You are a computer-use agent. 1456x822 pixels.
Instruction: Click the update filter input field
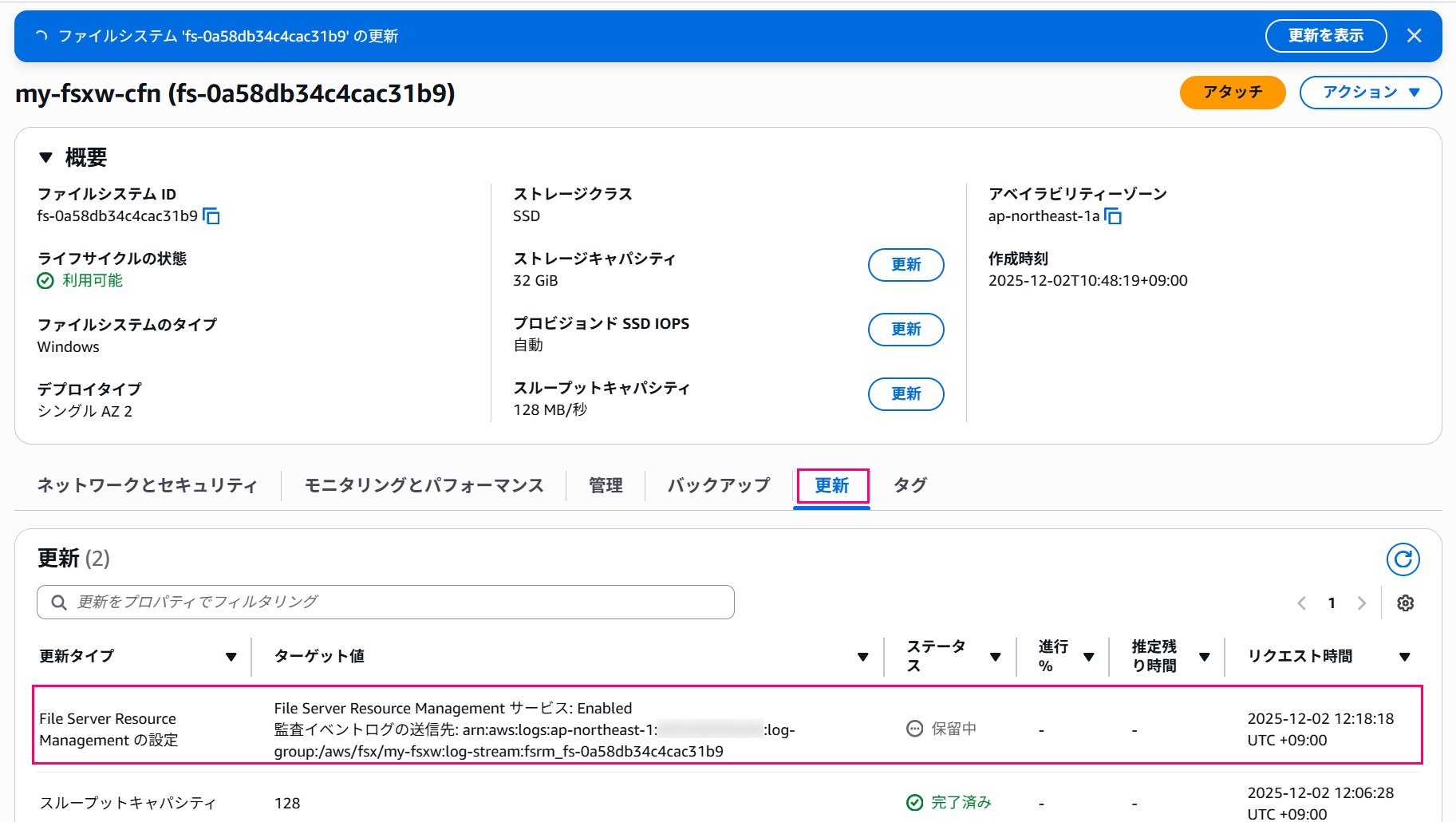coord(383,602)
